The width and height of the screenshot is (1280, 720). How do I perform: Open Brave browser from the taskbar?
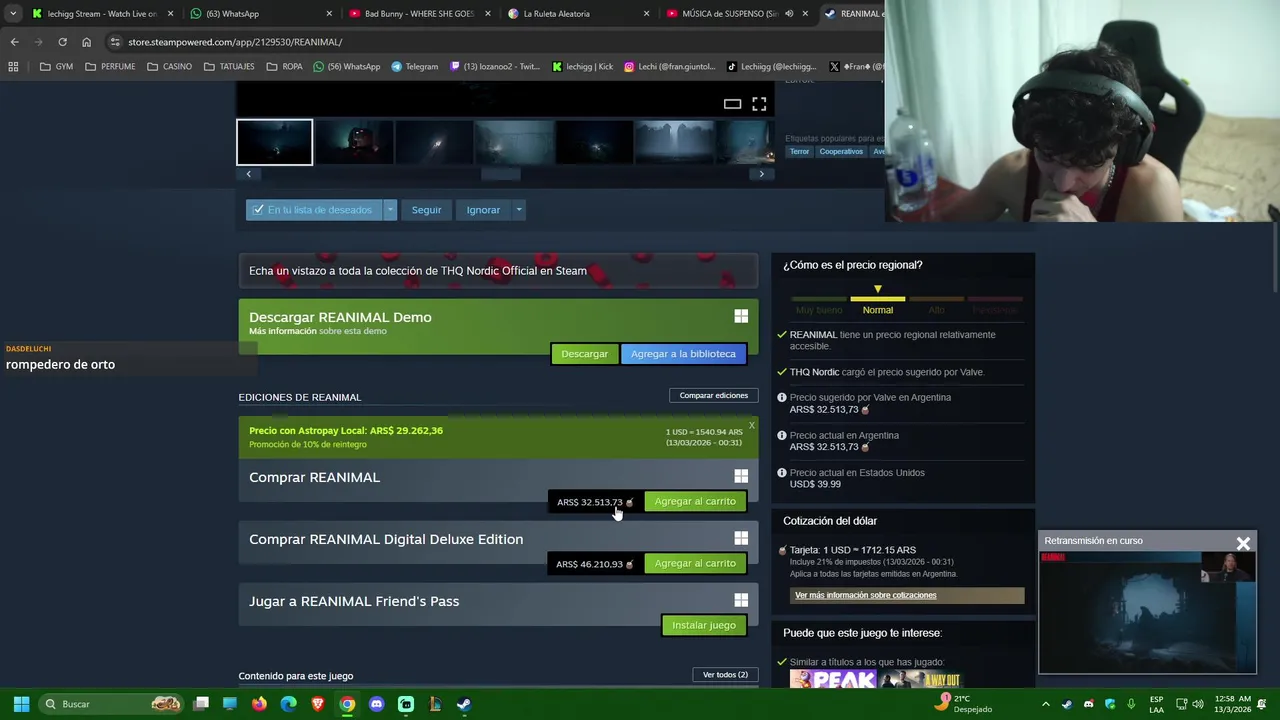[318, 704]
